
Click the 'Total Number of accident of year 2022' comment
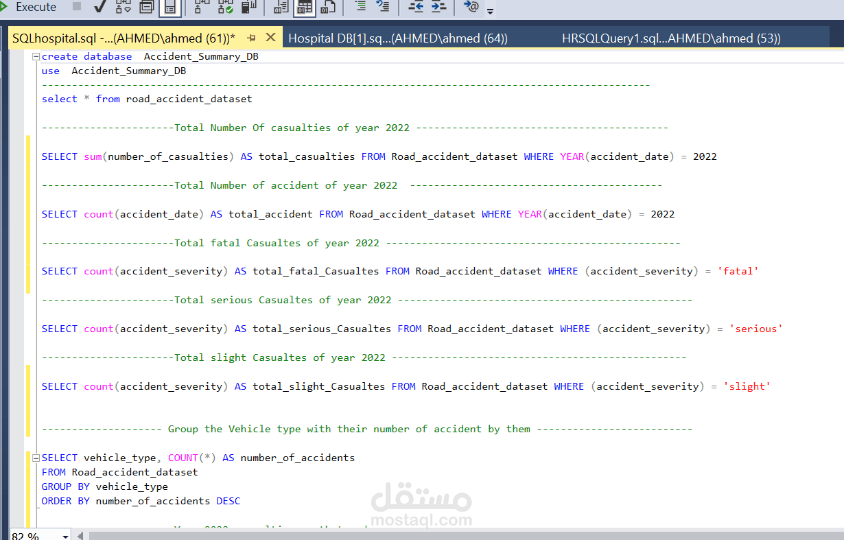(286, 185)
